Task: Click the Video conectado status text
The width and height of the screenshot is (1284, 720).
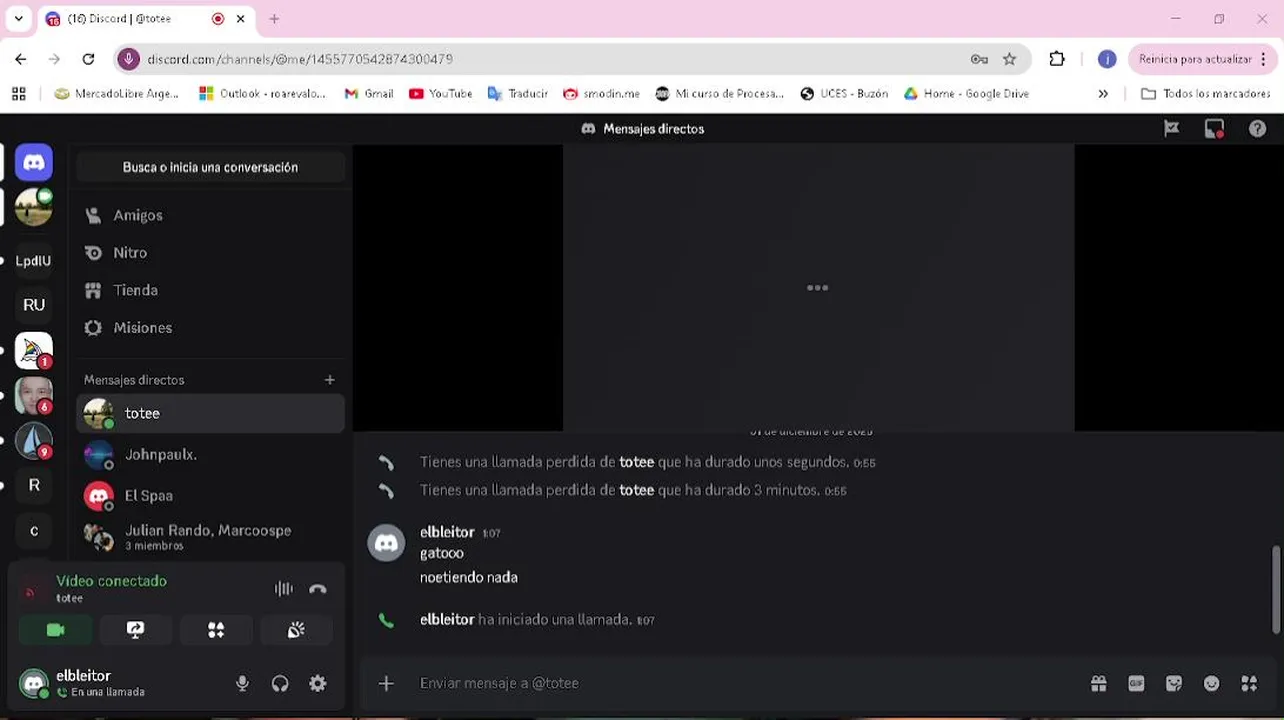Action: point(111,581)
